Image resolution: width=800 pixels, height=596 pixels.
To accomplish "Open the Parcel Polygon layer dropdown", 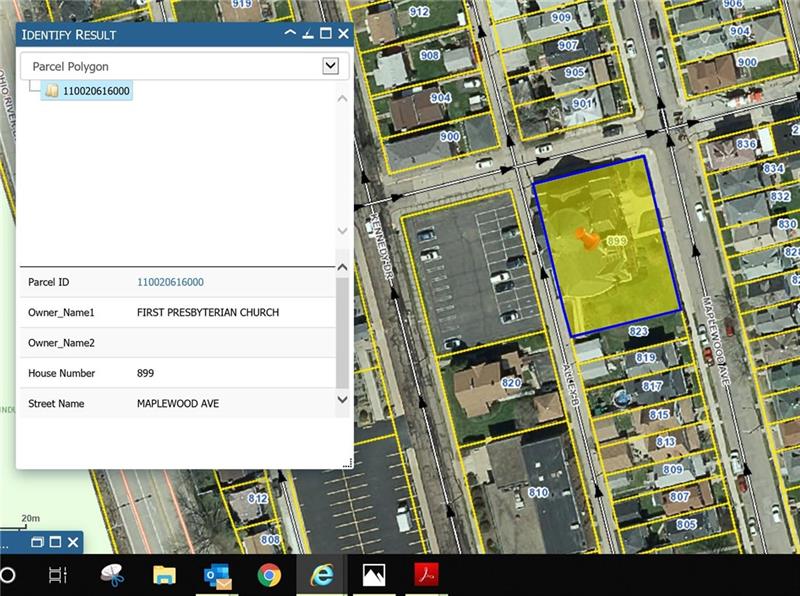I will click(x=330, y=66).
